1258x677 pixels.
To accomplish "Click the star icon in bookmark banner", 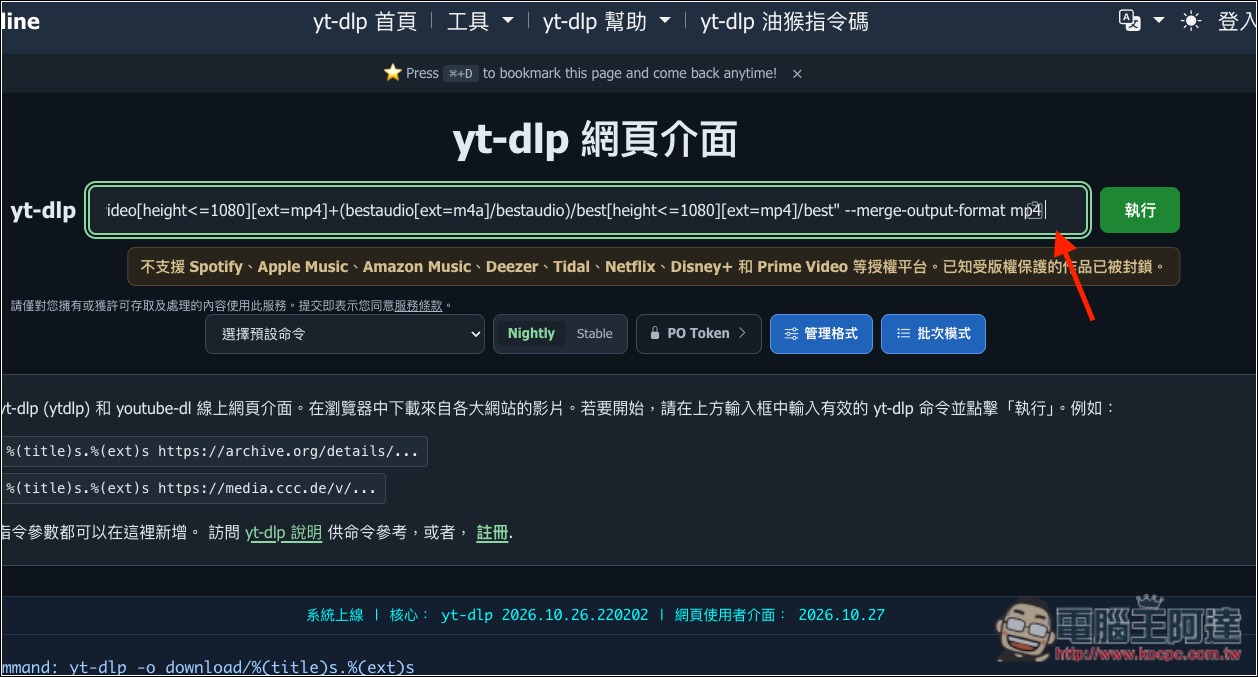I will pyautogui.click(x=393, y=73).
